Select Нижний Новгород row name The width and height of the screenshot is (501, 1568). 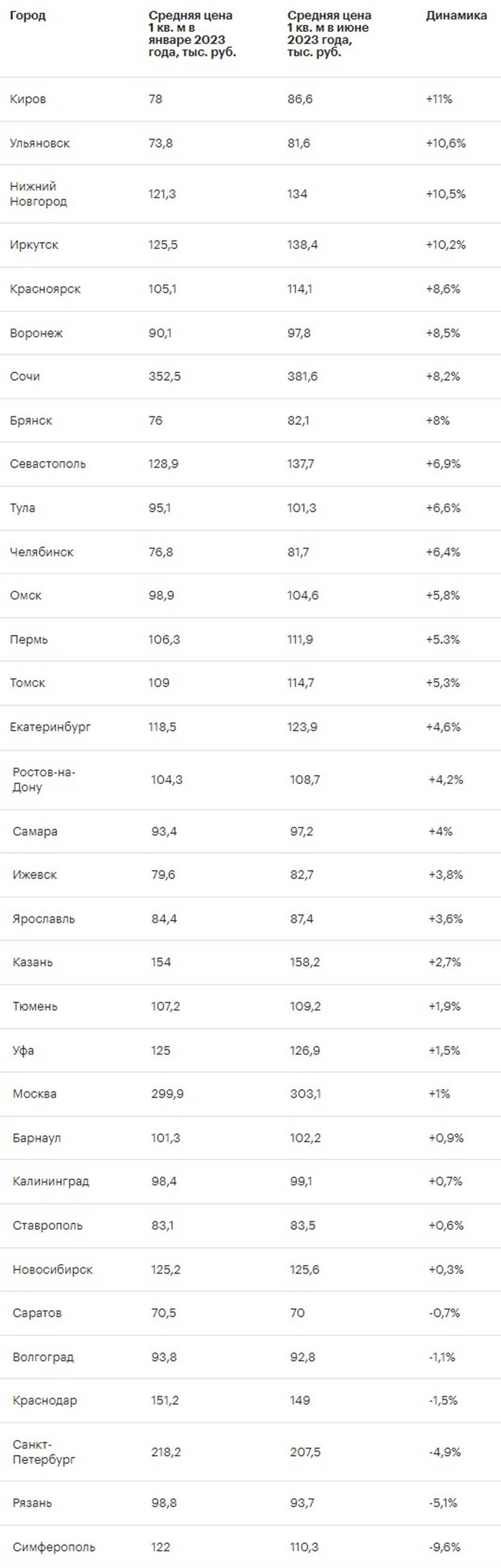pyautogui.click(x=39, y=194)
